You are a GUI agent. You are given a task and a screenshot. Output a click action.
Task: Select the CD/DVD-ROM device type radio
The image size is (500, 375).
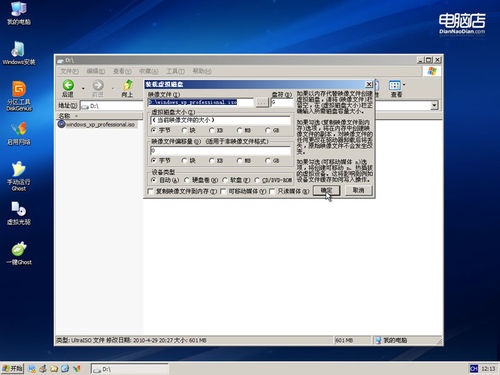(x=257, y=180)
